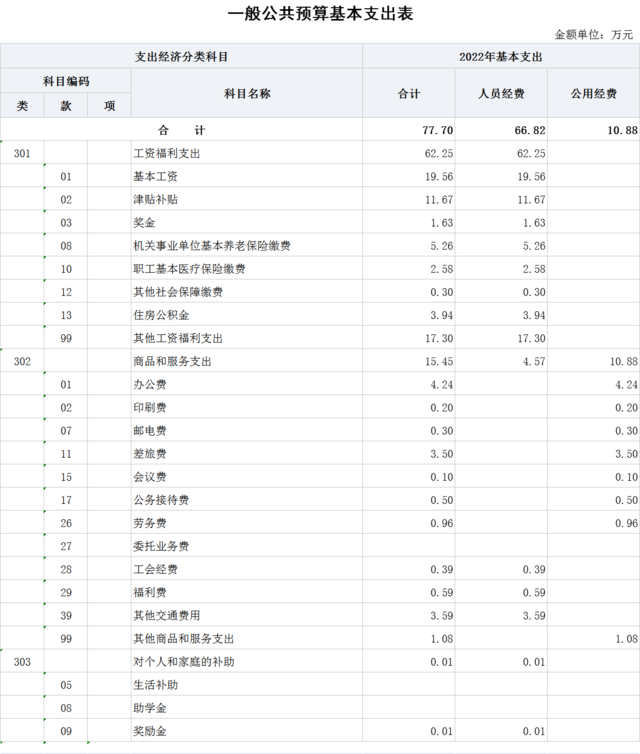Click category code 301 cell
This screenshot has height=754, width=640.
point(23,153)
